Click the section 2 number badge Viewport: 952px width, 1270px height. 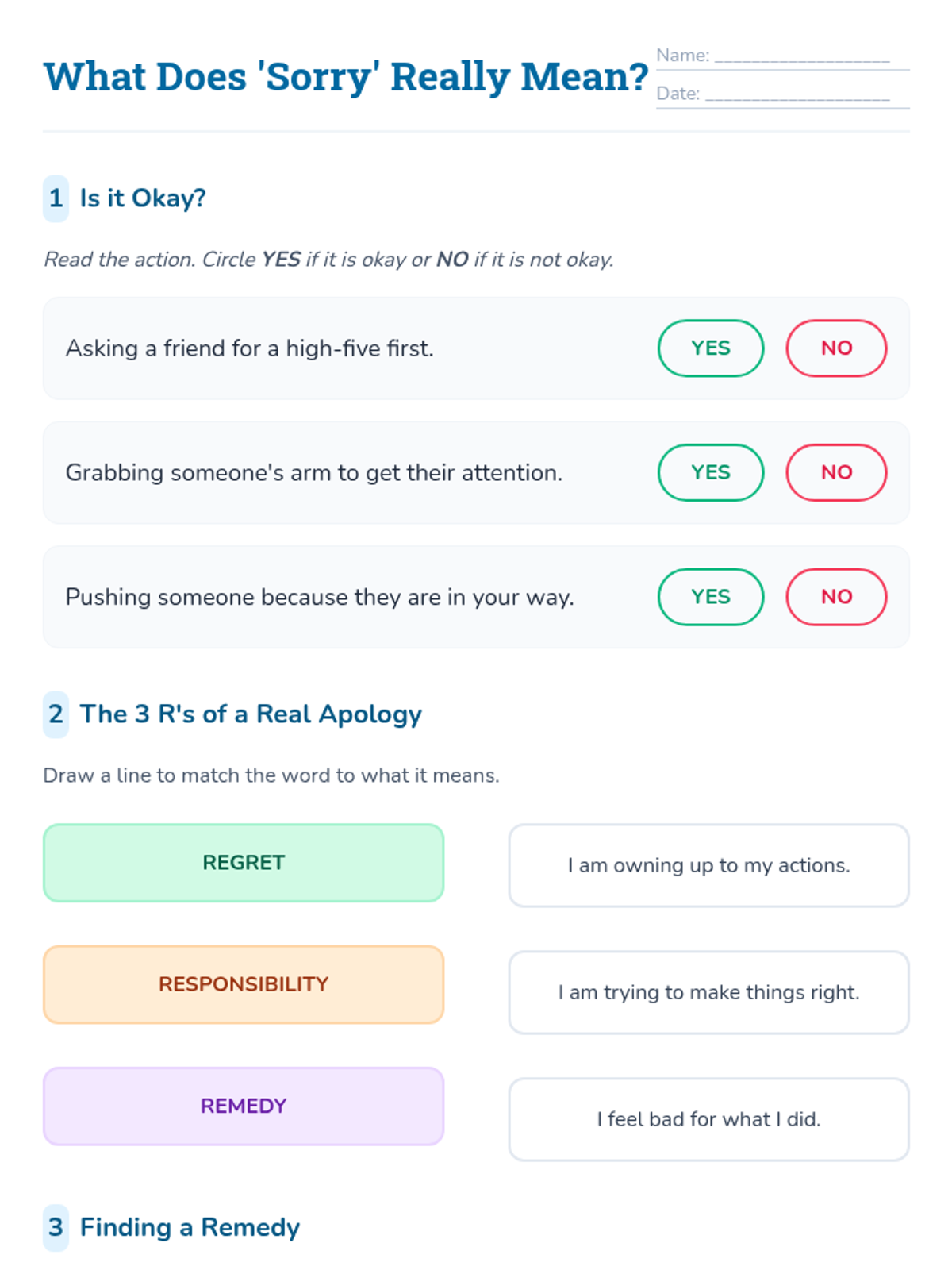pos(56,714)
